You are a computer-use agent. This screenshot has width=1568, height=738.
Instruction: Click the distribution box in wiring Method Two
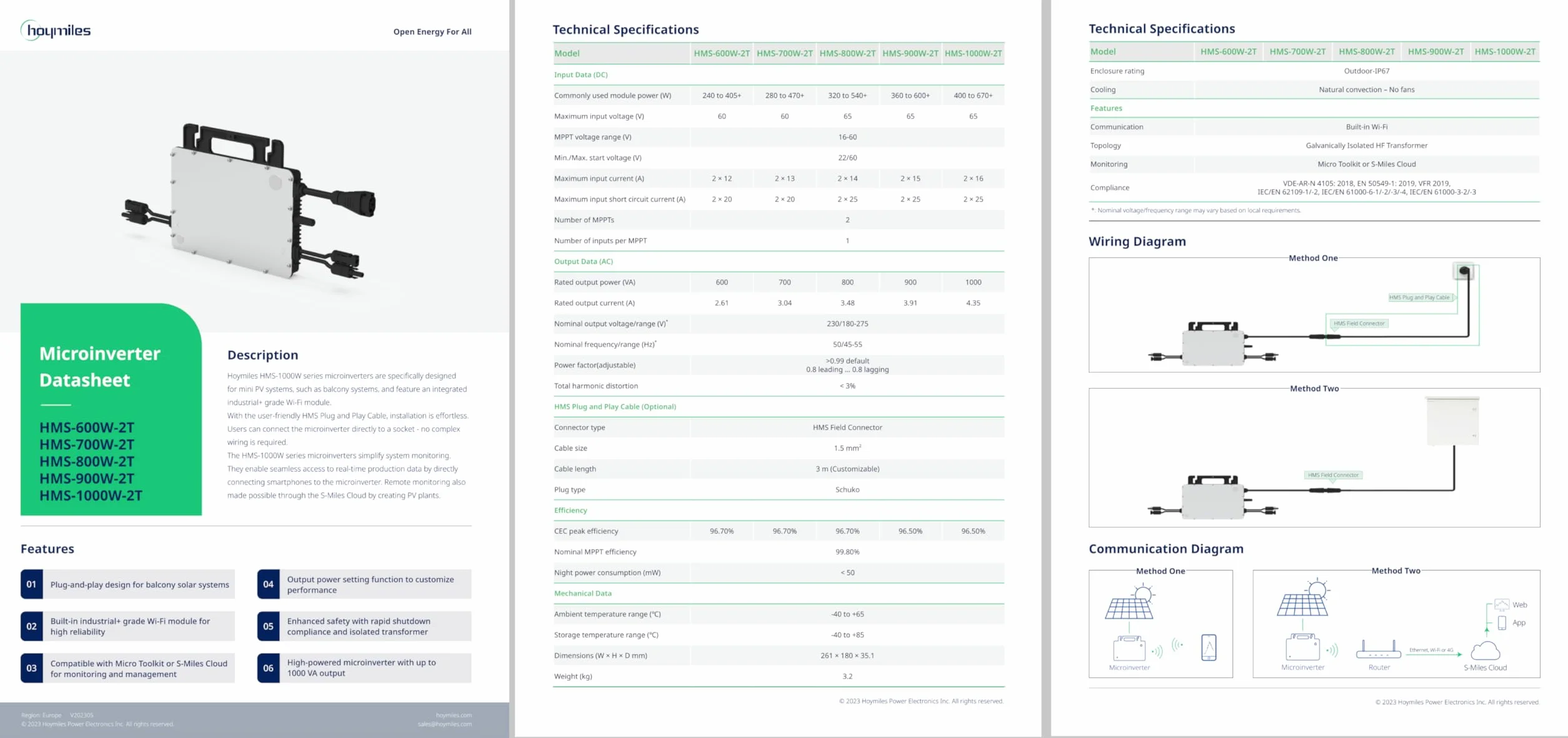pyautogui.click(x=1452, y=421)
